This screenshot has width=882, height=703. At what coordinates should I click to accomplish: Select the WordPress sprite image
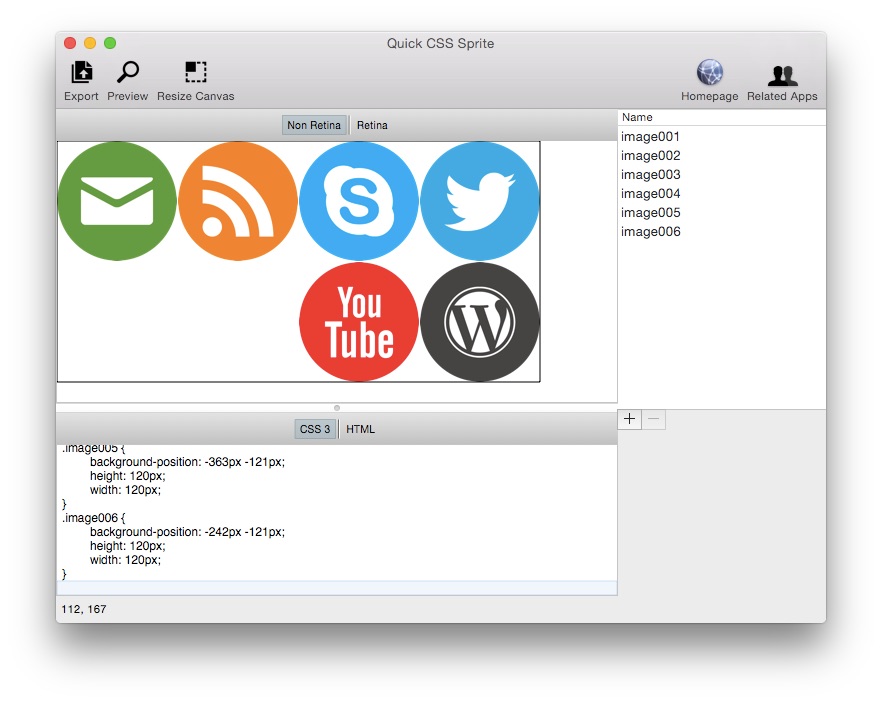click(x=480, y=322)
